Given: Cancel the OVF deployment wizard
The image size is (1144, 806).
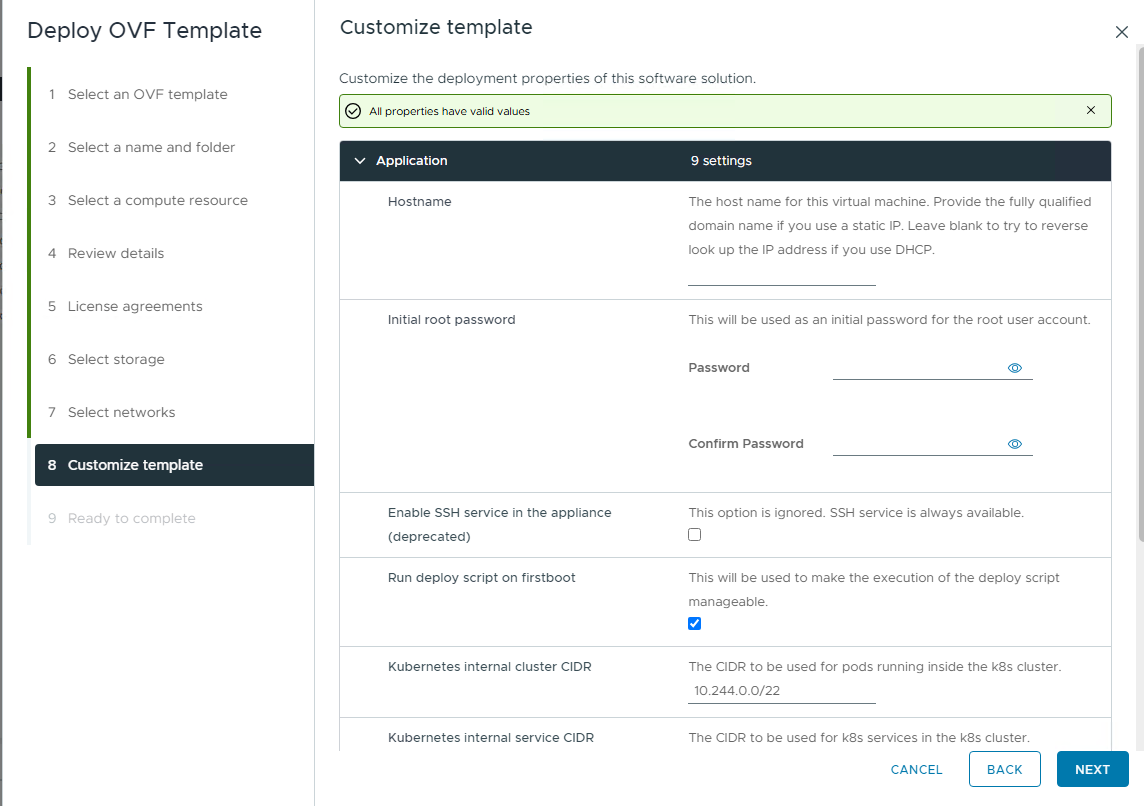Looking at the screenshot, I should coord(916,769).
